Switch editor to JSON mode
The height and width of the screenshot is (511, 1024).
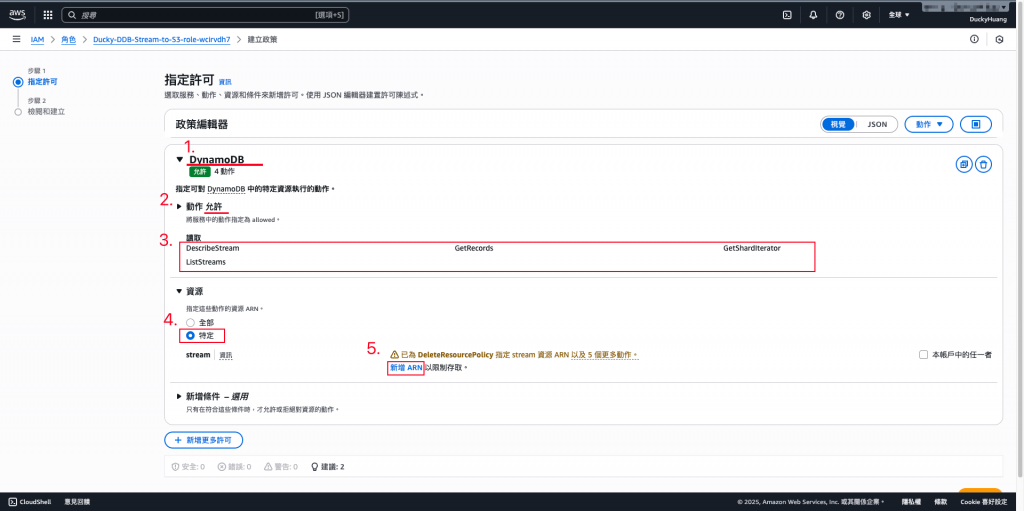click(x=877, y=124)
